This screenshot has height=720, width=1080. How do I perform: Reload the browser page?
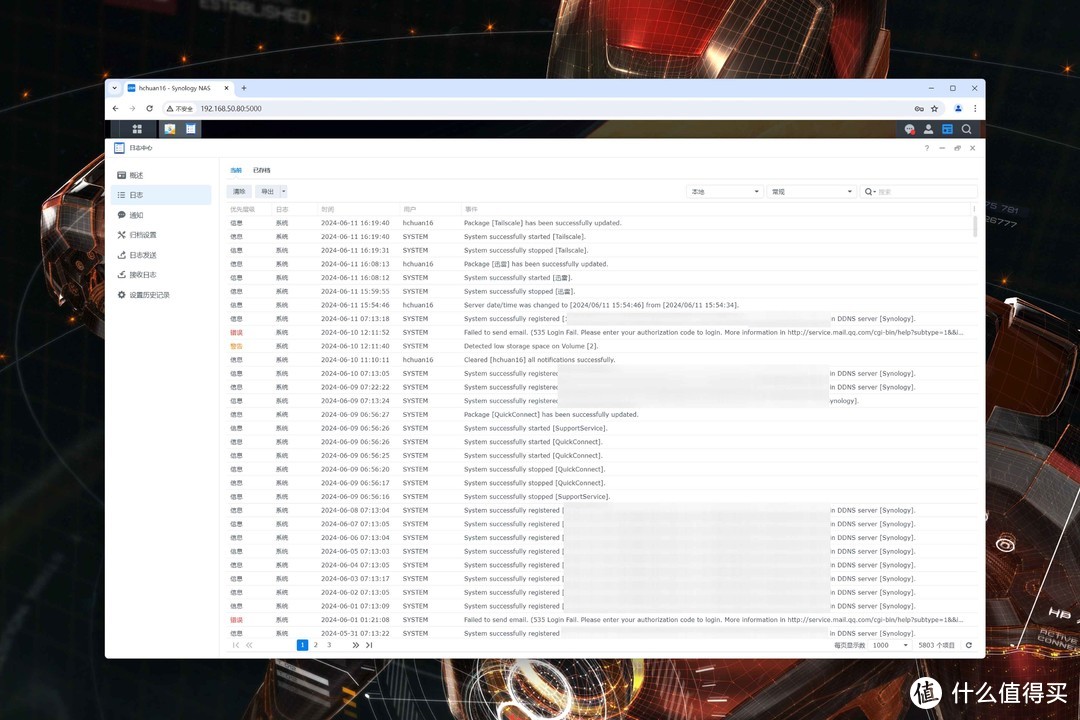tap(151, 108)
